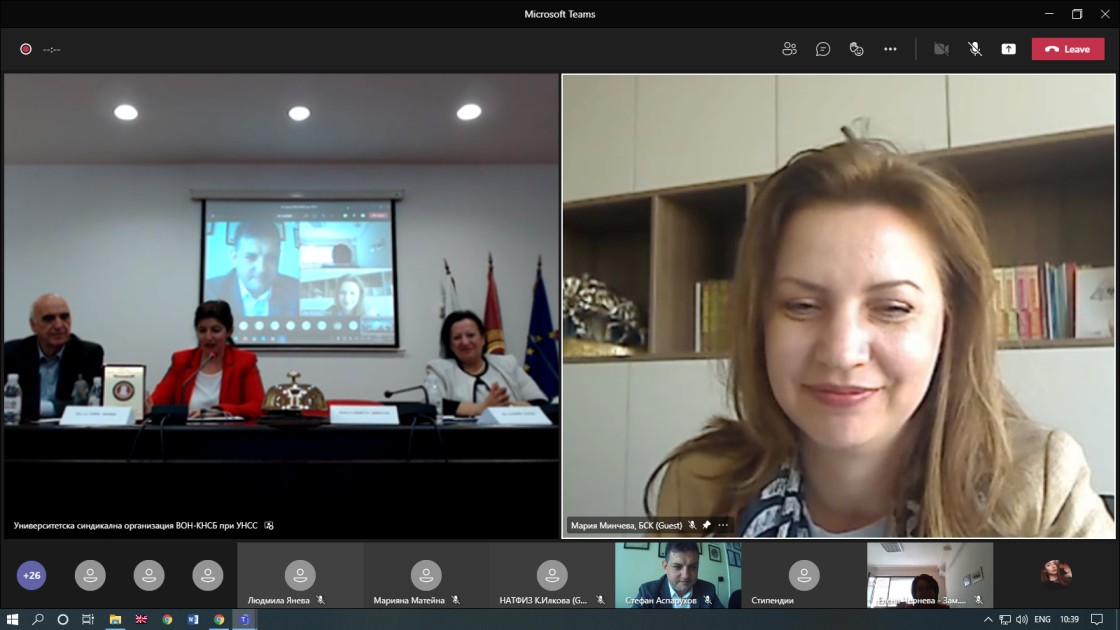The width and height of the screenshot is (1120, 630).
Task: Show hidden system tray icons
Action: point(988,620)
